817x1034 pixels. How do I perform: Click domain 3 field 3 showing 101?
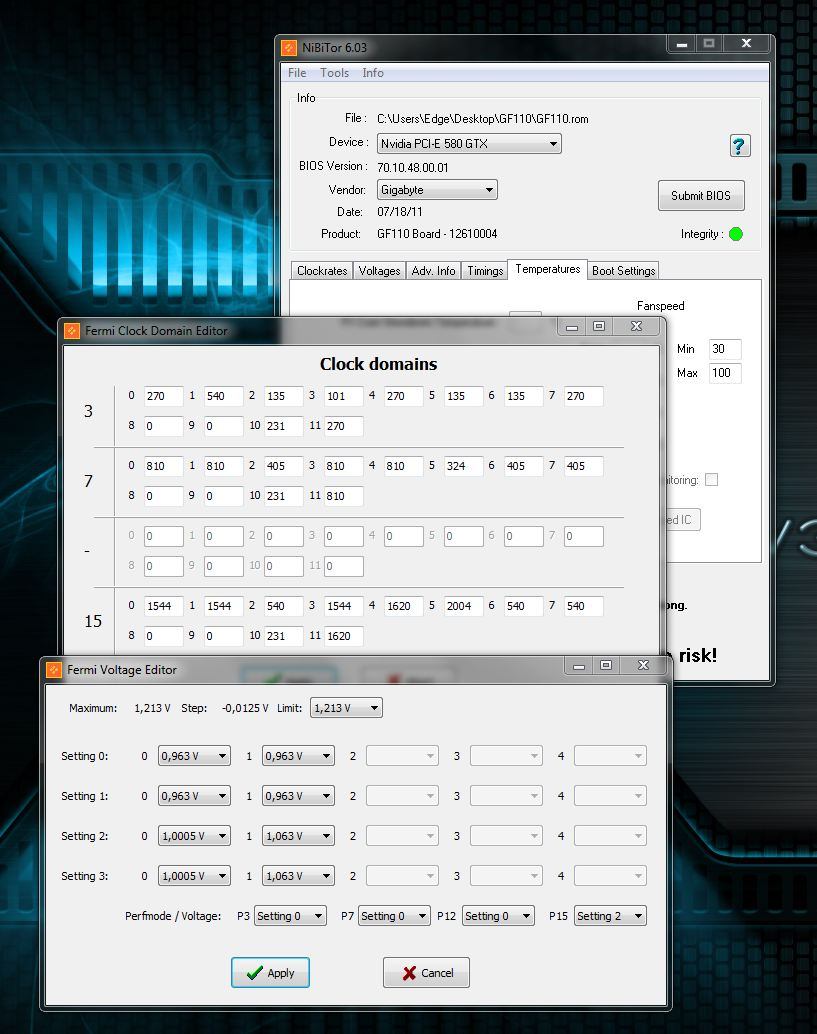click(344, 396)
